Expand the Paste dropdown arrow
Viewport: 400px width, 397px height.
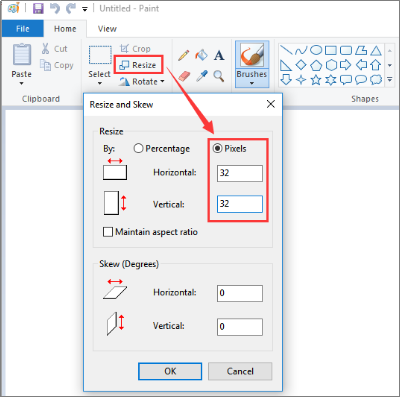pyautogui.click(x=21, y=83)
